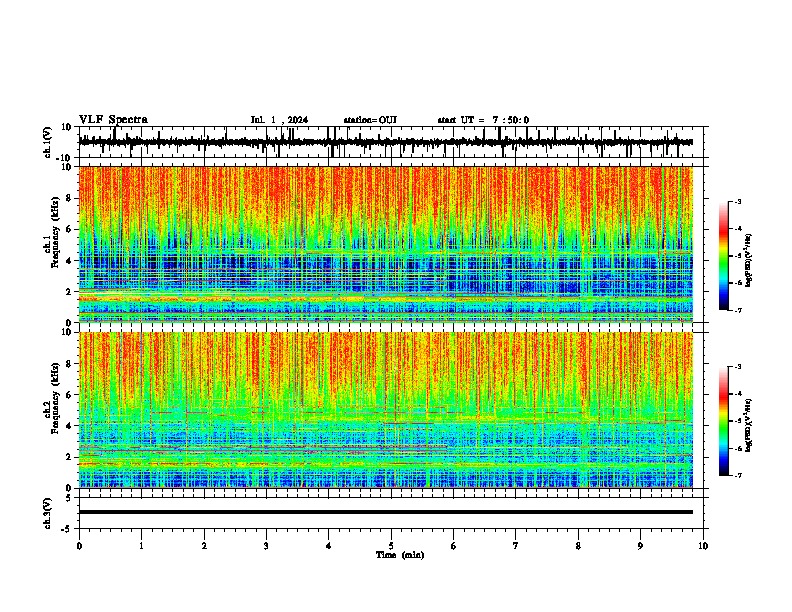
Task: Click the "ch.3(V)" axis label
Action: pyautogui.click(x=48, y=513)
